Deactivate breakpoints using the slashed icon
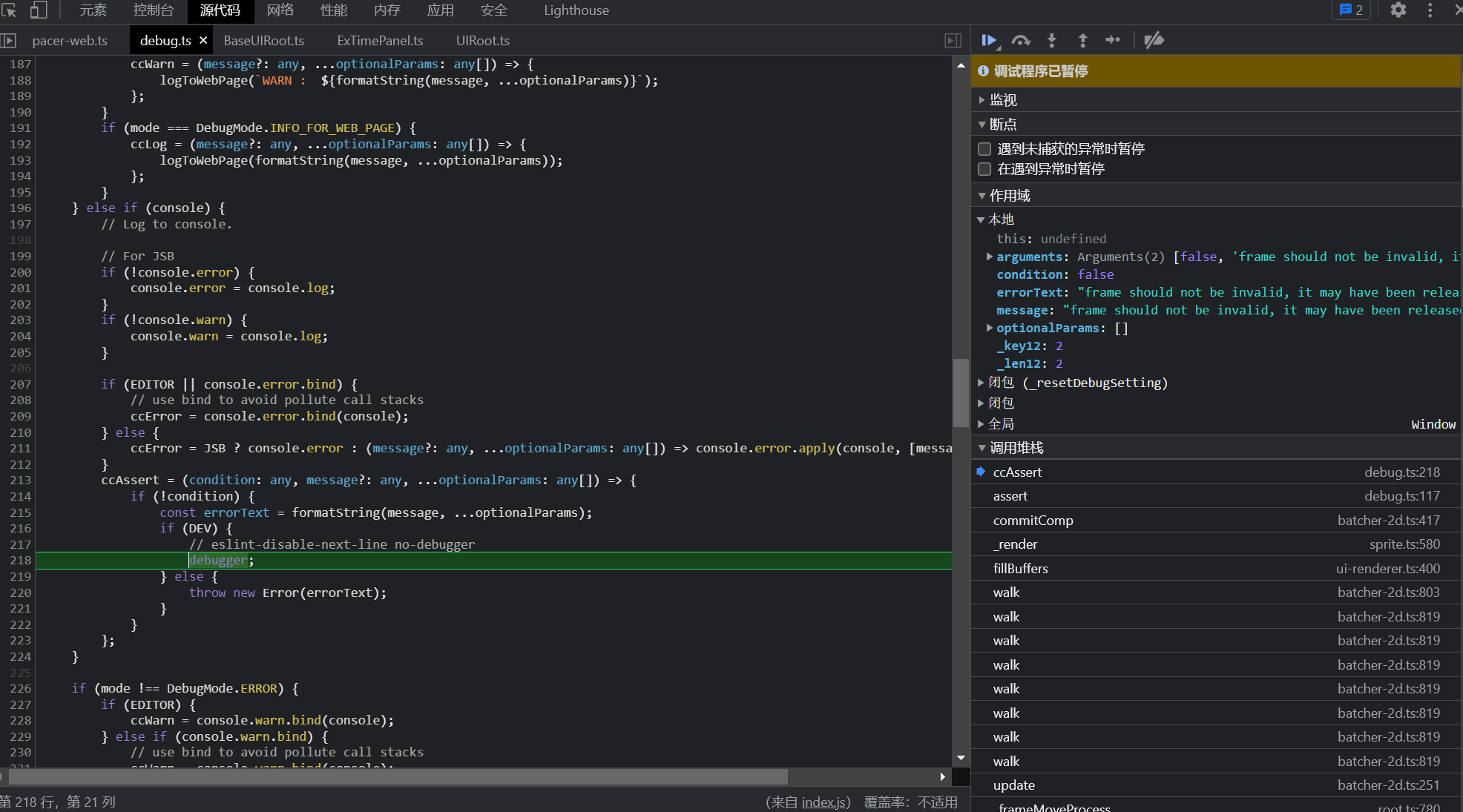Image resolution: width=1463 pixels, height=812 pixels. 1154,40
